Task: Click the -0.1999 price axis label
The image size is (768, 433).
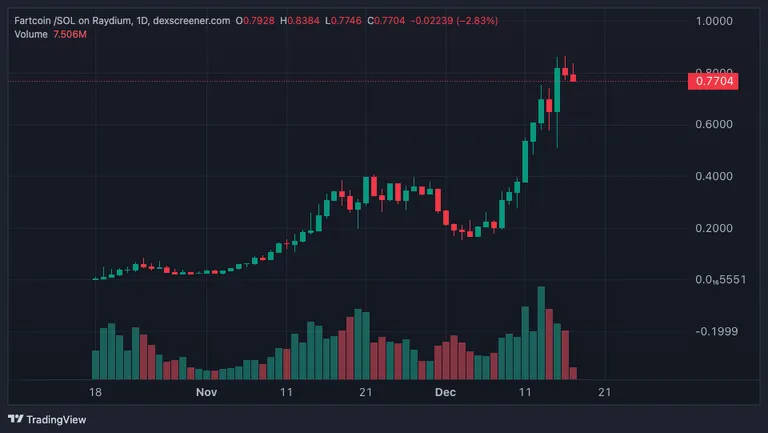Action: point(717,332)
